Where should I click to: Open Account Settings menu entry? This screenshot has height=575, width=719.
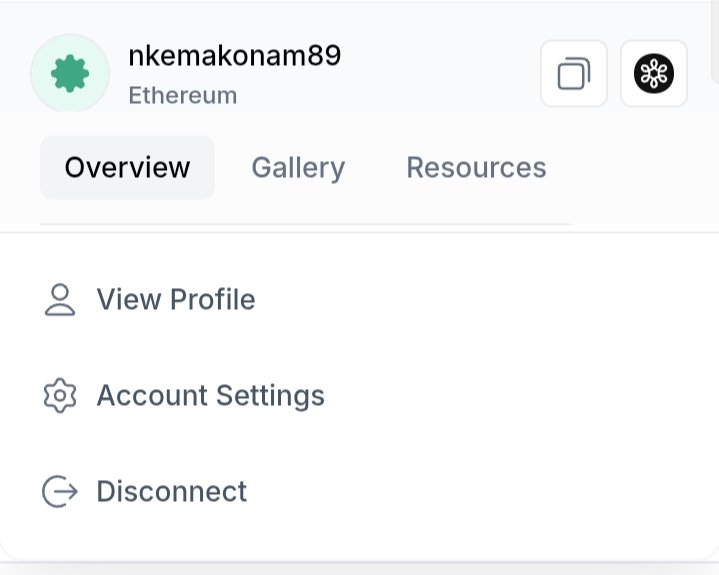pos(210,395)
